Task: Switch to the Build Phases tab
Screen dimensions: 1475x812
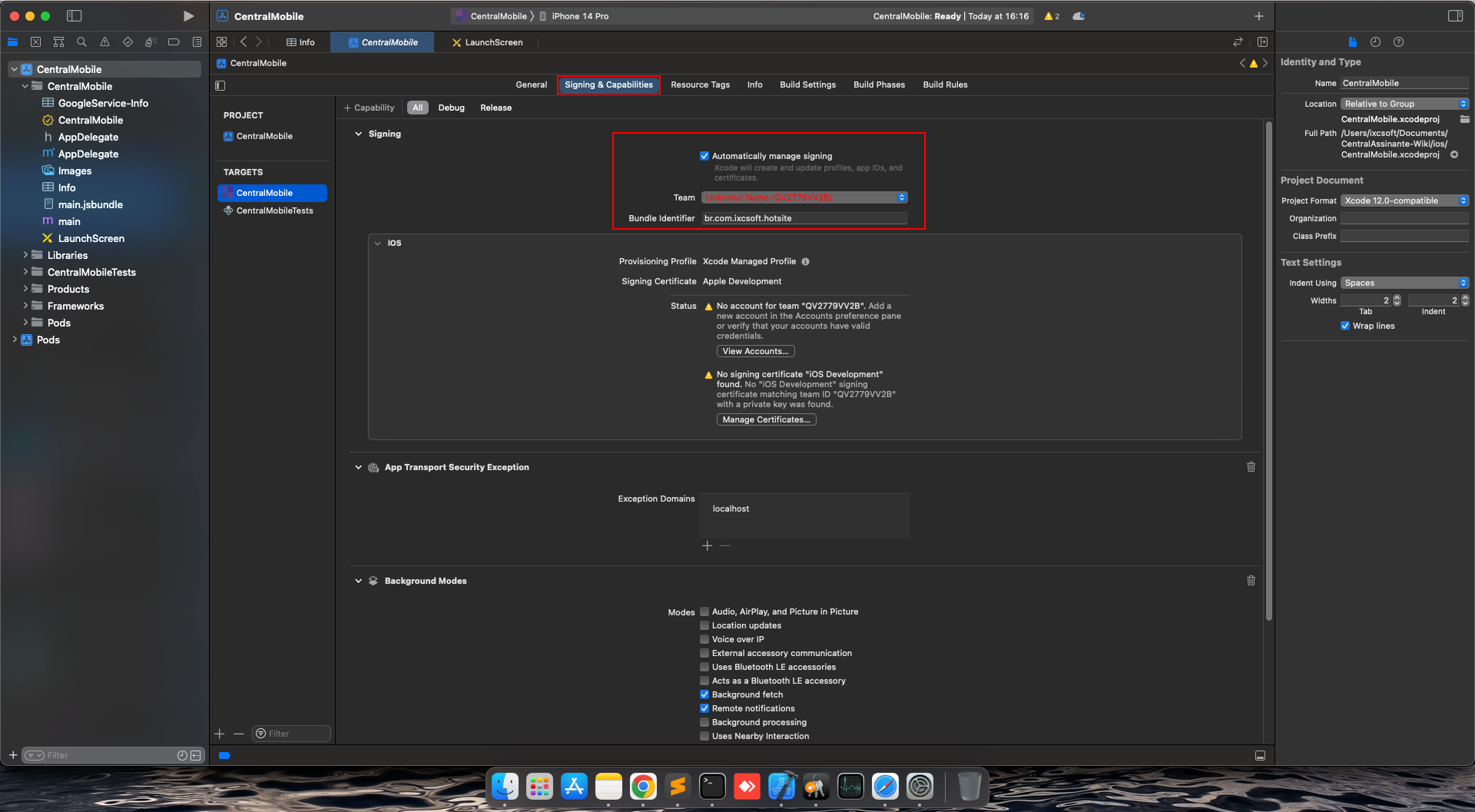Action: coord(879,85)
